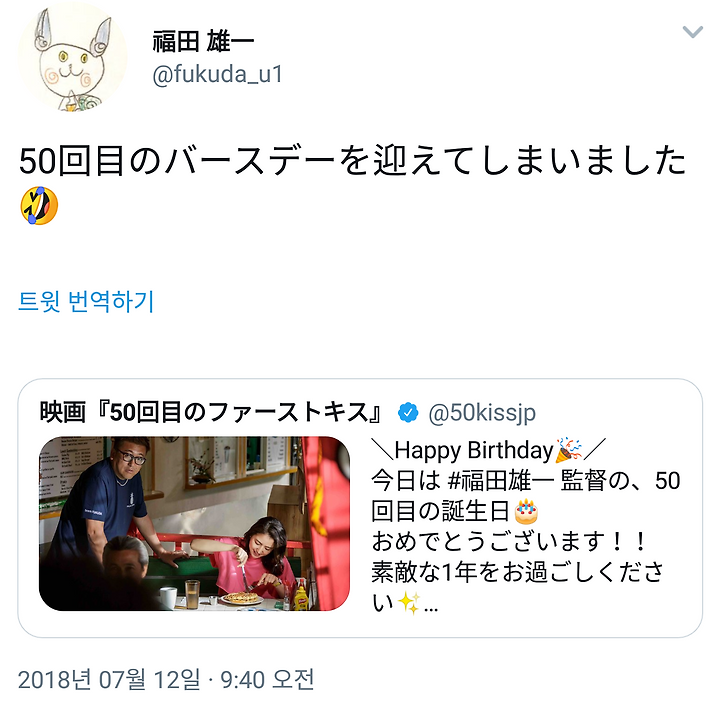Click the 9:40 오전 time of the tweet

click(x=268, y=679)
